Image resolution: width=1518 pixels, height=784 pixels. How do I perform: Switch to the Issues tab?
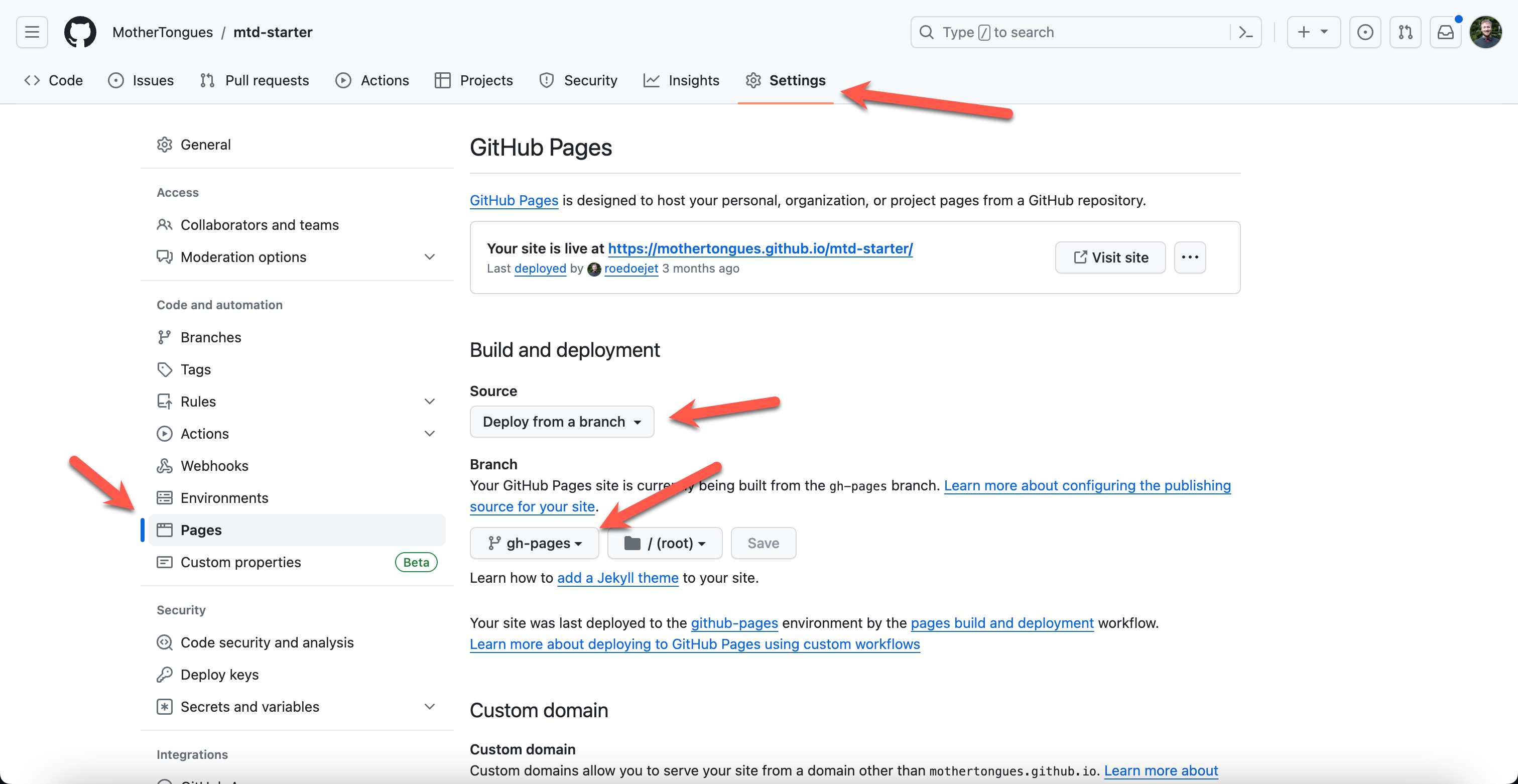tap(141, 80)
